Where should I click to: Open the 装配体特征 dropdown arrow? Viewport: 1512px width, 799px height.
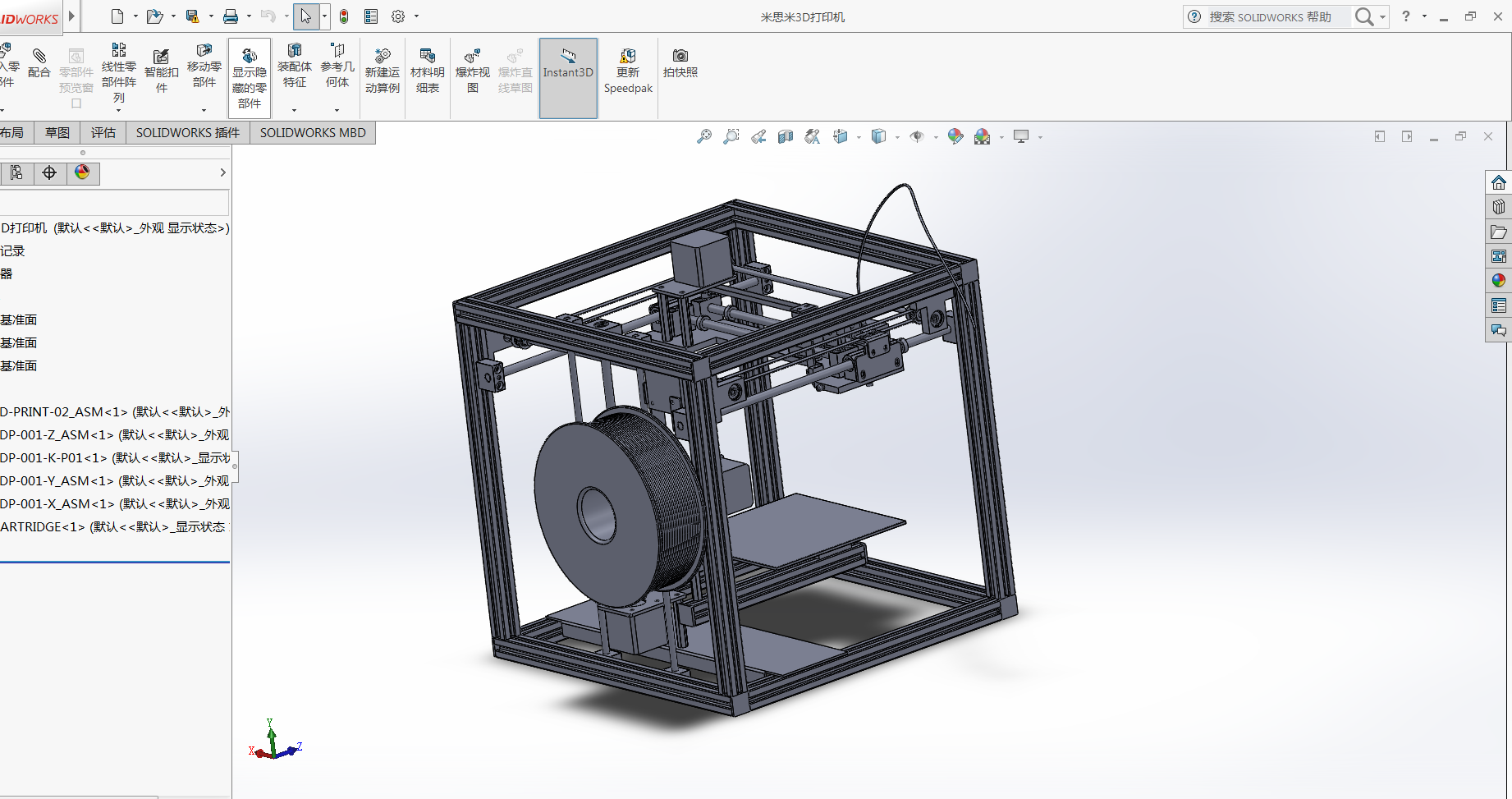click(x=294, y=110)
